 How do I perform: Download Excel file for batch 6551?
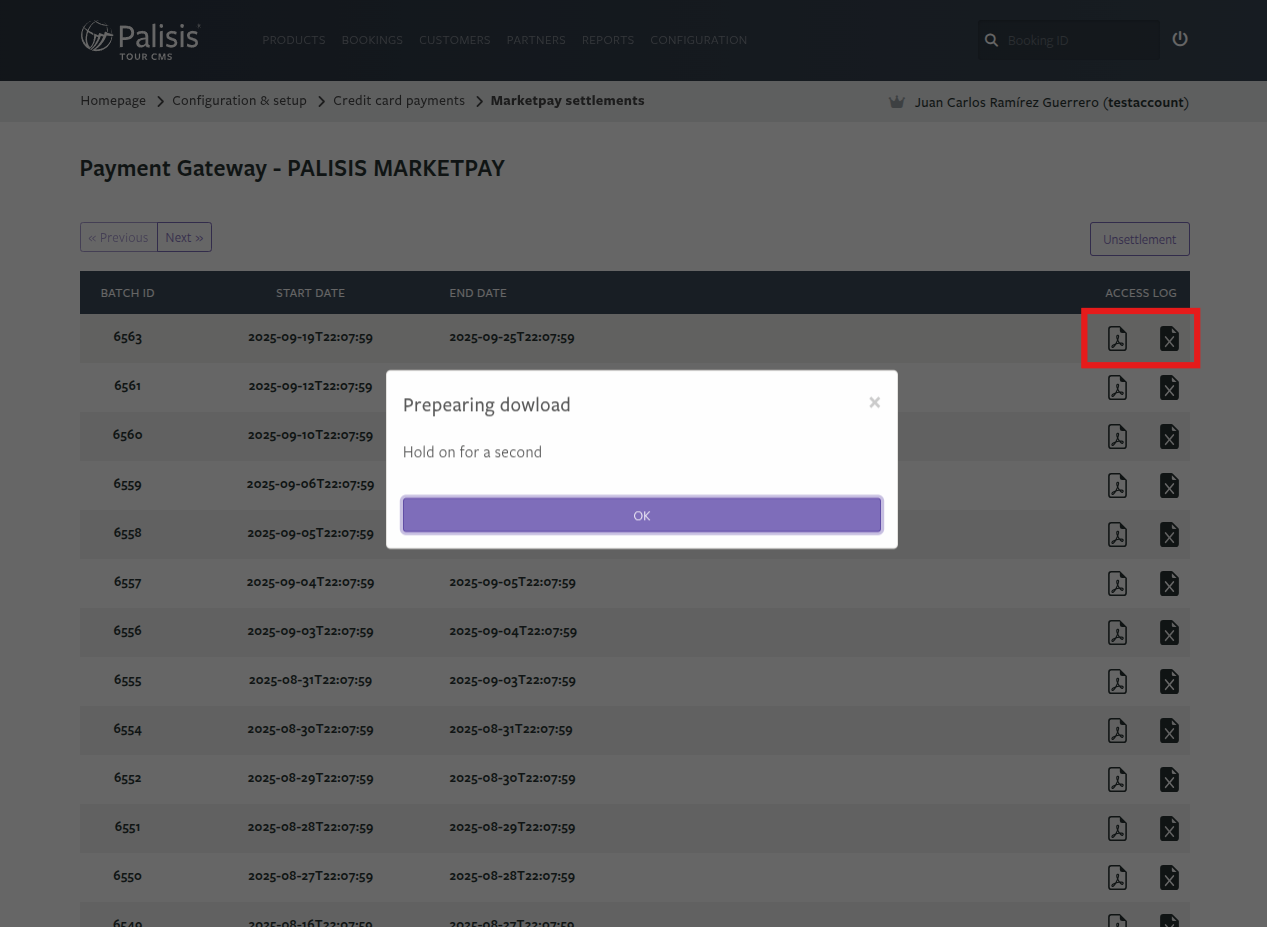point(1169,829)
